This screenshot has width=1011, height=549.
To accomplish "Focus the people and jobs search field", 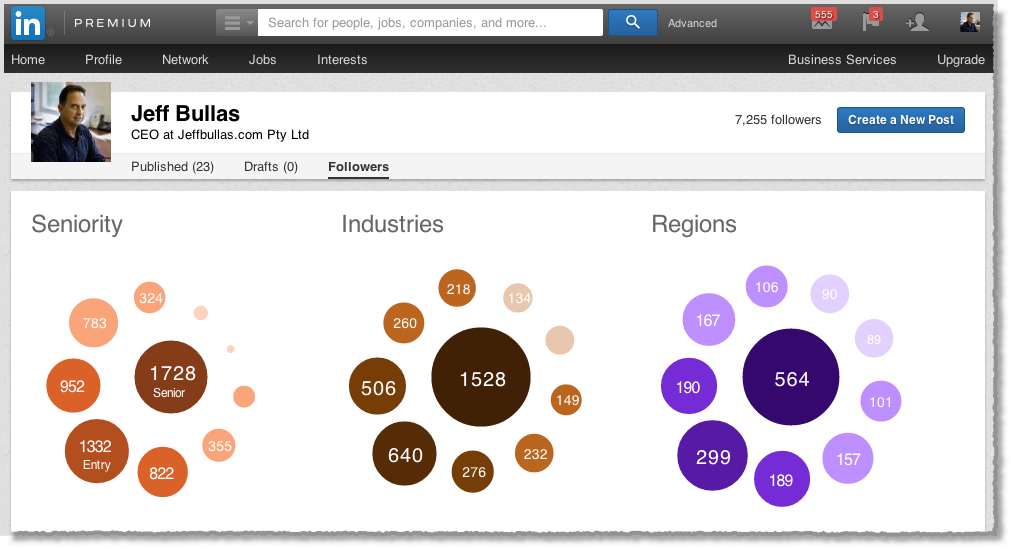I will click(430, 23).
